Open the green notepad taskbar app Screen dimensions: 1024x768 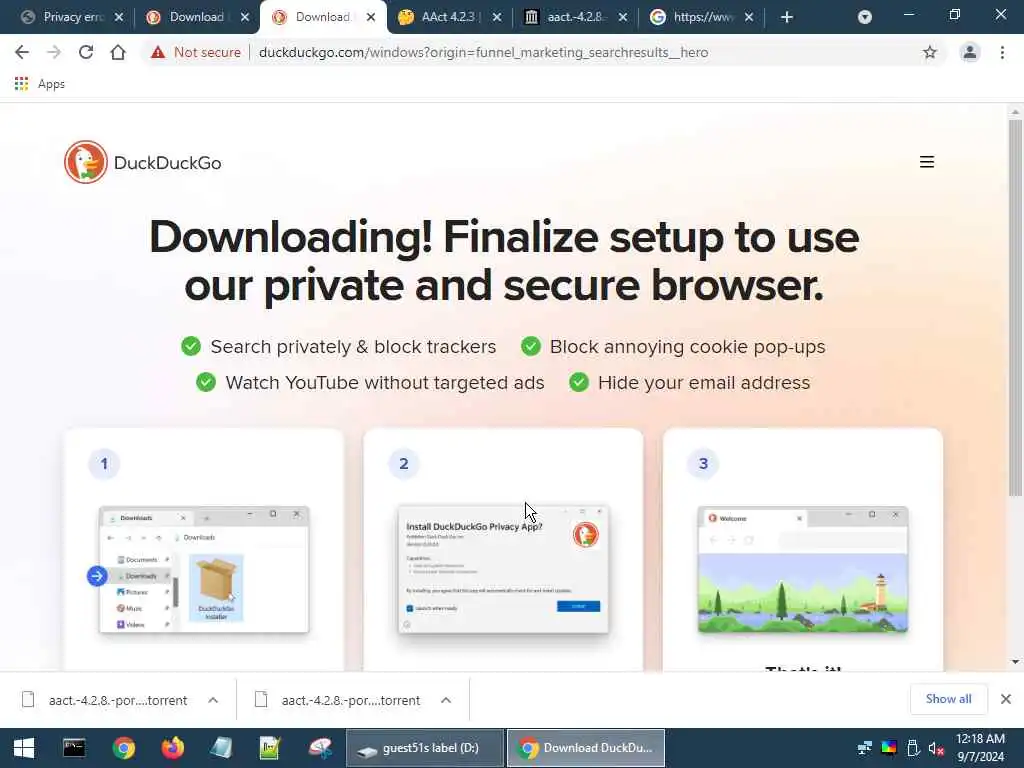270,748
